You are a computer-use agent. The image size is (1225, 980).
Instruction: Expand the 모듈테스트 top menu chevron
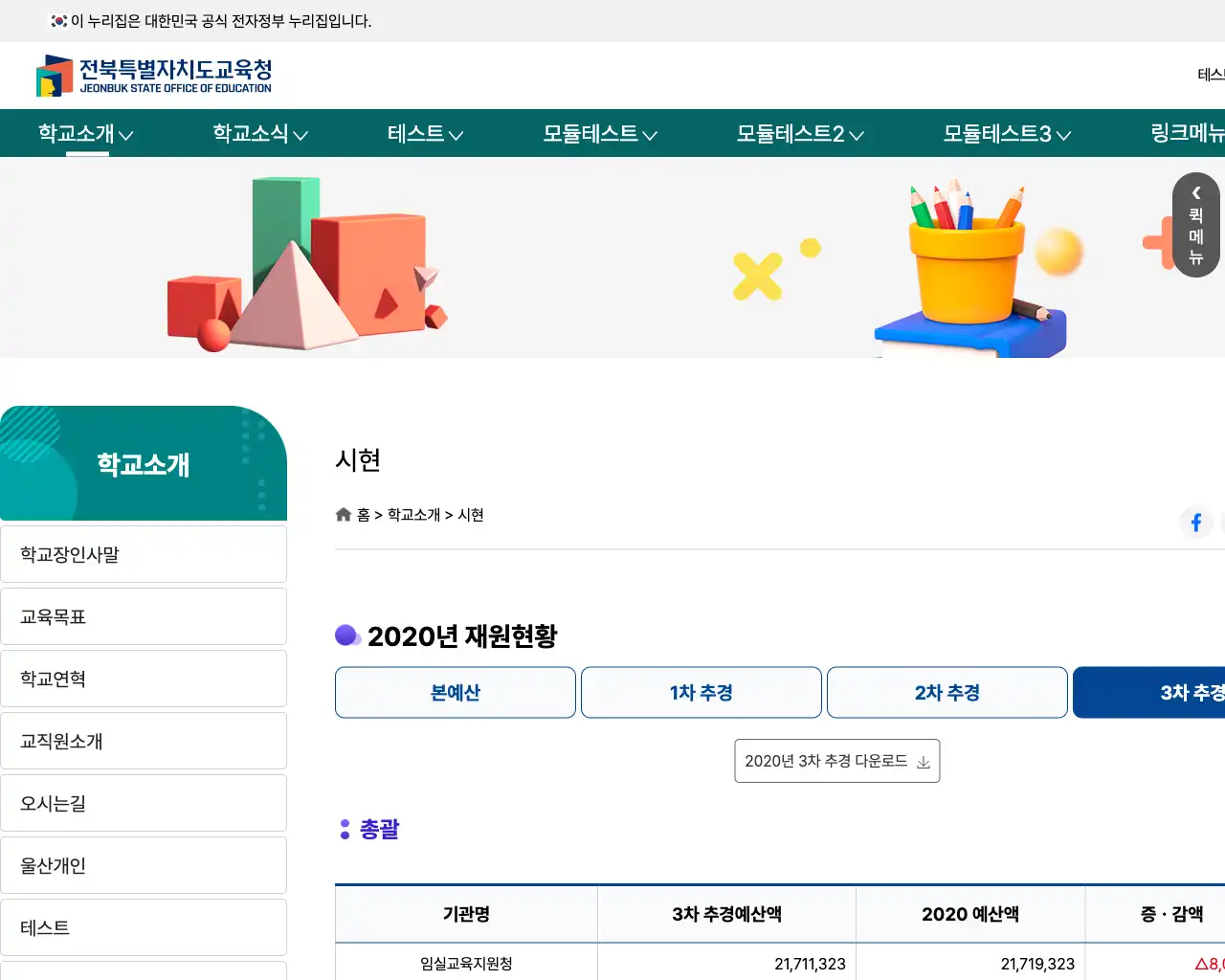tap(650, 136)
